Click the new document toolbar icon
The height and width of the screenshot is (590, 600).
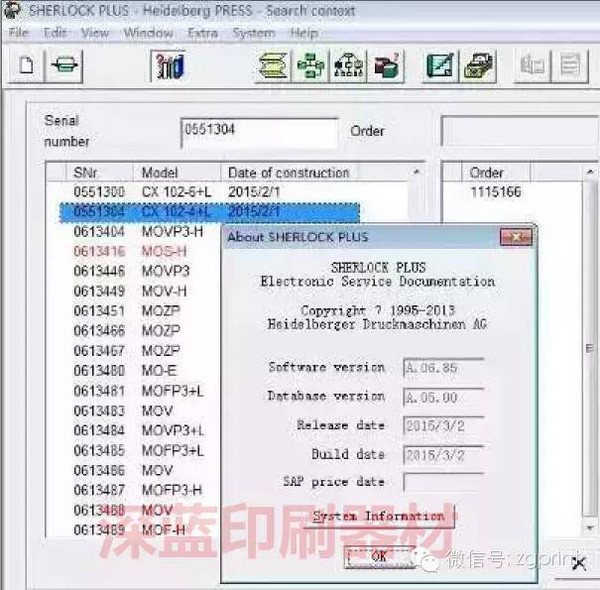(26, 66)
